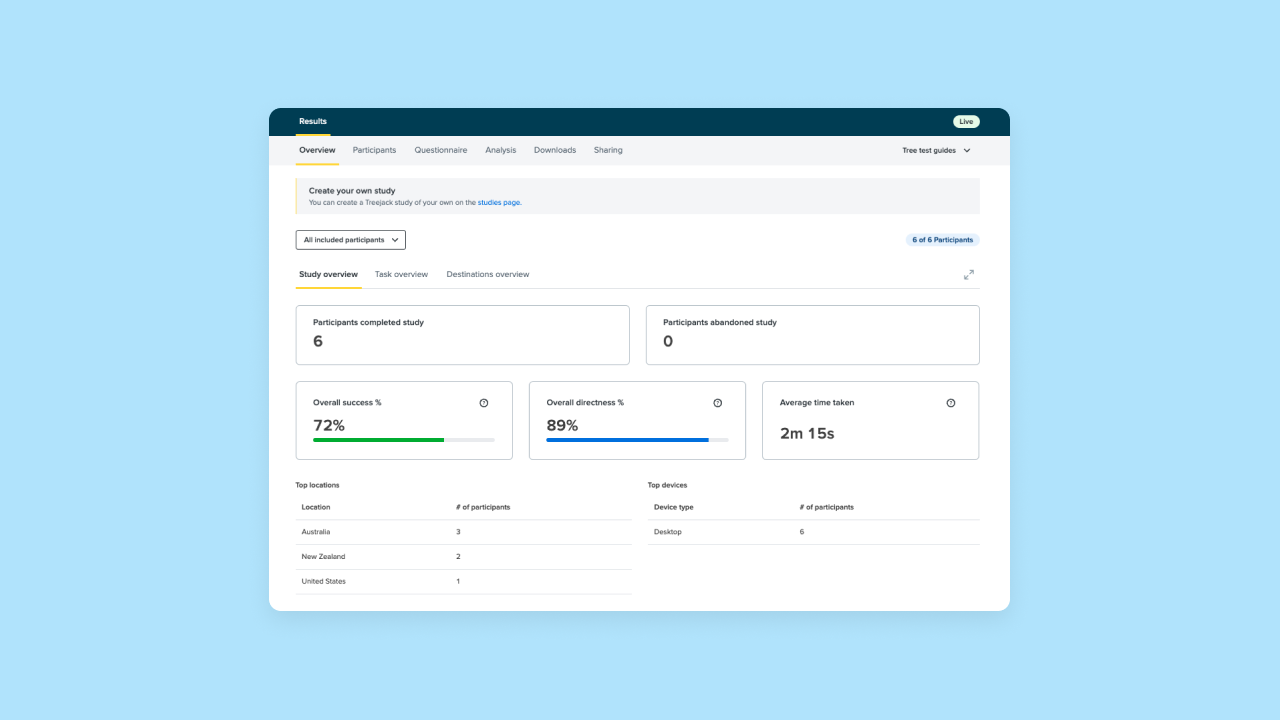Screen dimensions: 1280x720
Task: Click the Live status badge
Action: (966, 121)
